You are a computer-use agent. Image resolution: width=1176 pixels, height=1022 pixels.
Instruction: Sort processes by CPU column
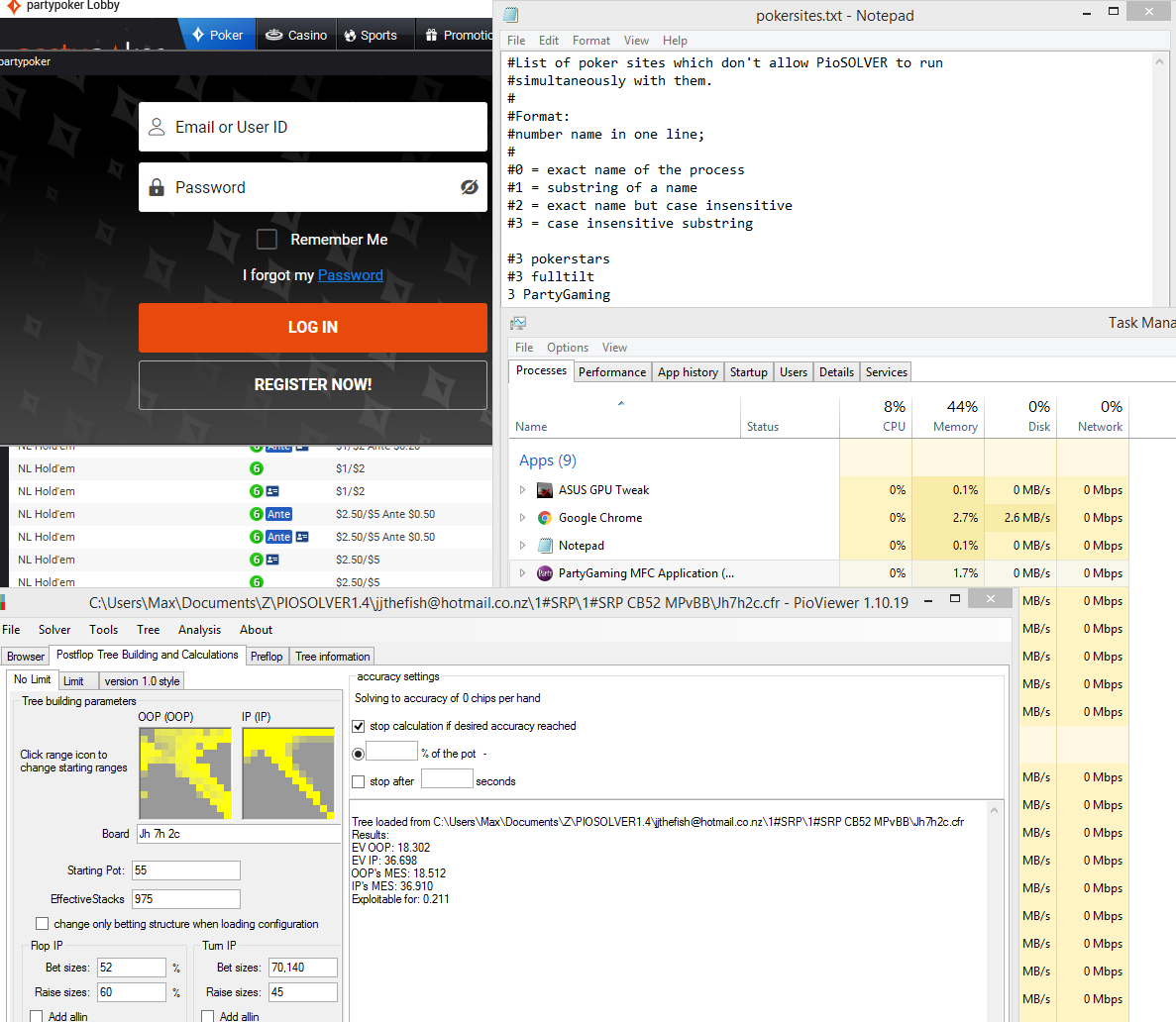coord(876,415)
